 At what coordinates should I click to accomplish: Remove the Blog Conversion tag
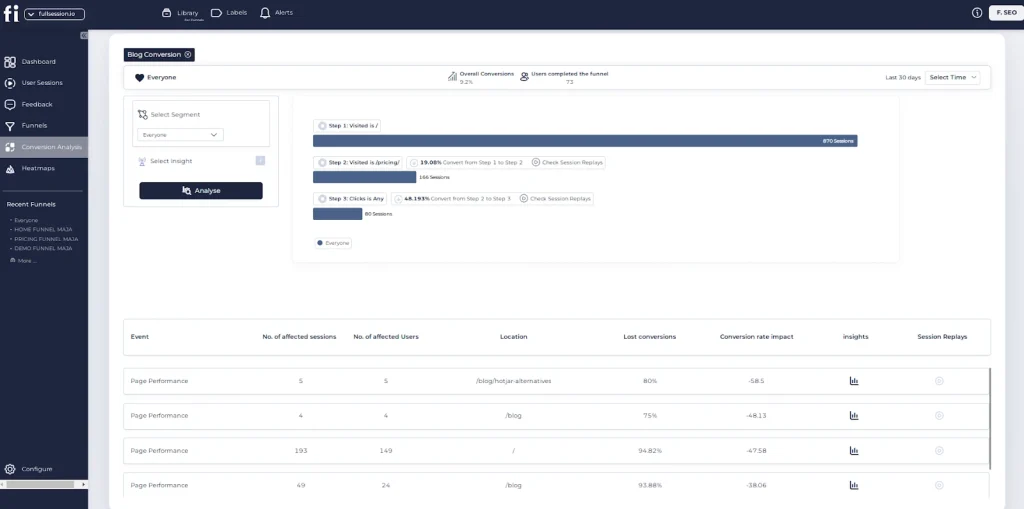(188, 55)
